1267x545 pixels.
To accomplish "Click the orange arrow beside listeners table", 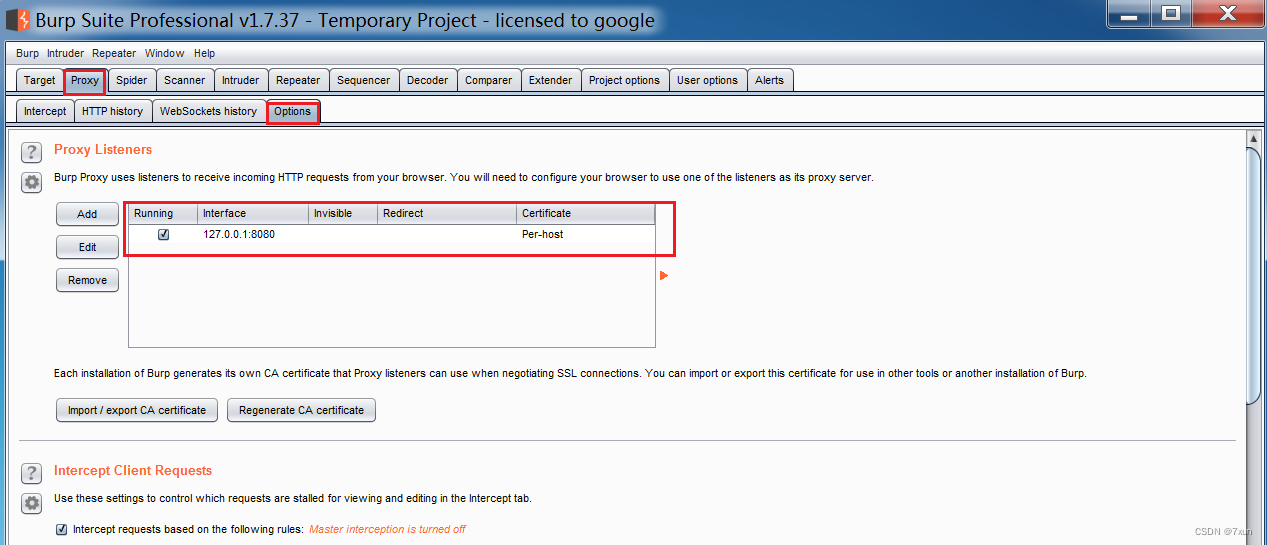I will (664, 275).
